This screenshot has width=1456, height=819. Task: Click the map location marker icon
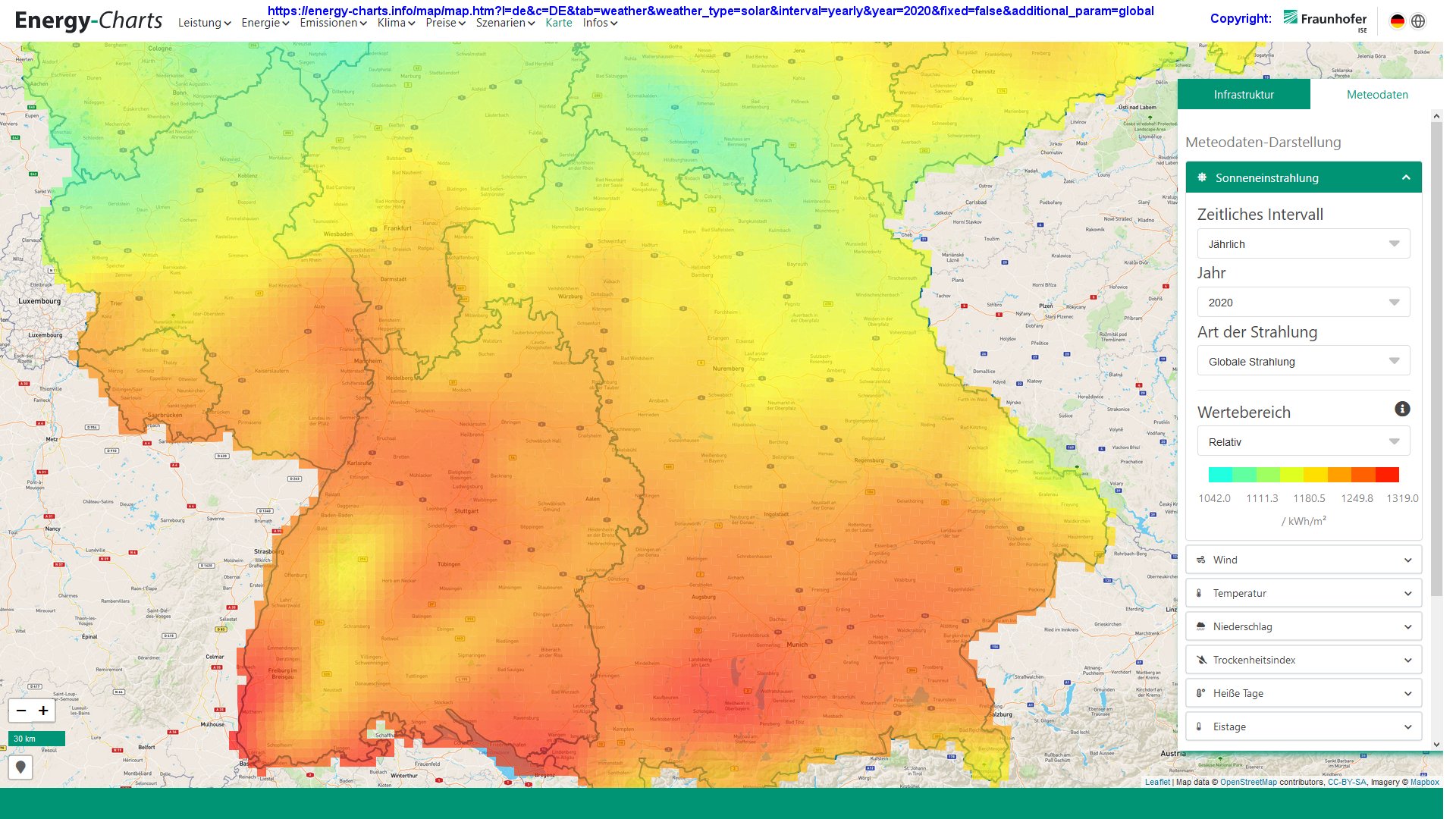(x=20, y=767)
